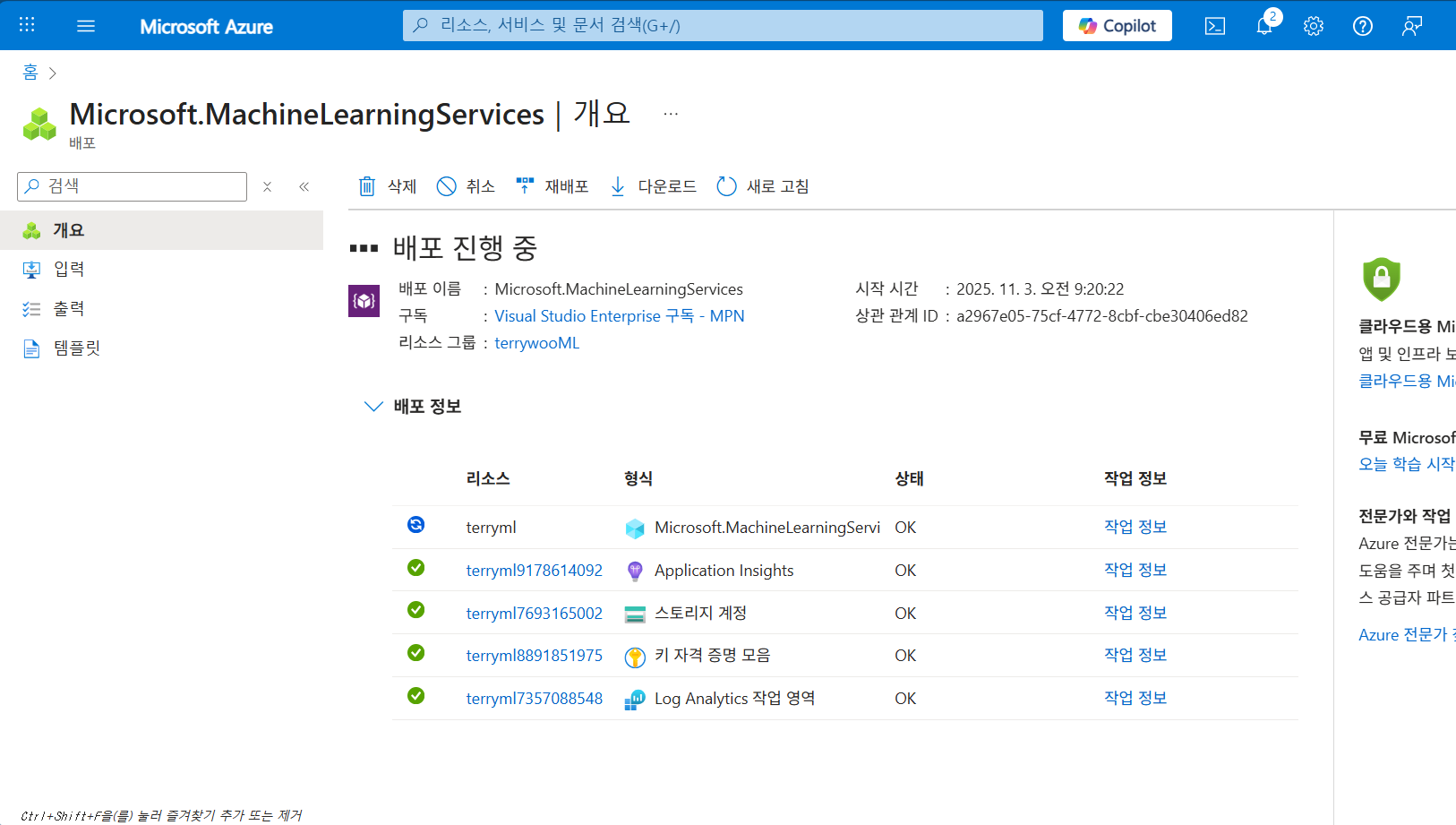Click the resource search box at top
The height and width of the screenshot is (825, 1456).
[723, 25]
